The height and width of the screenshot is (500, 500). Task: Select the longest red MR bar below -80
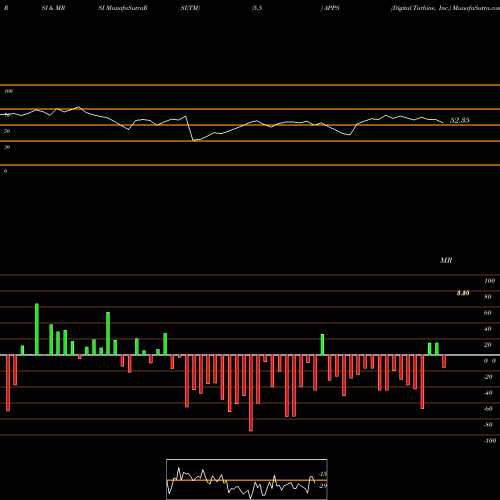tap(251, 393)
